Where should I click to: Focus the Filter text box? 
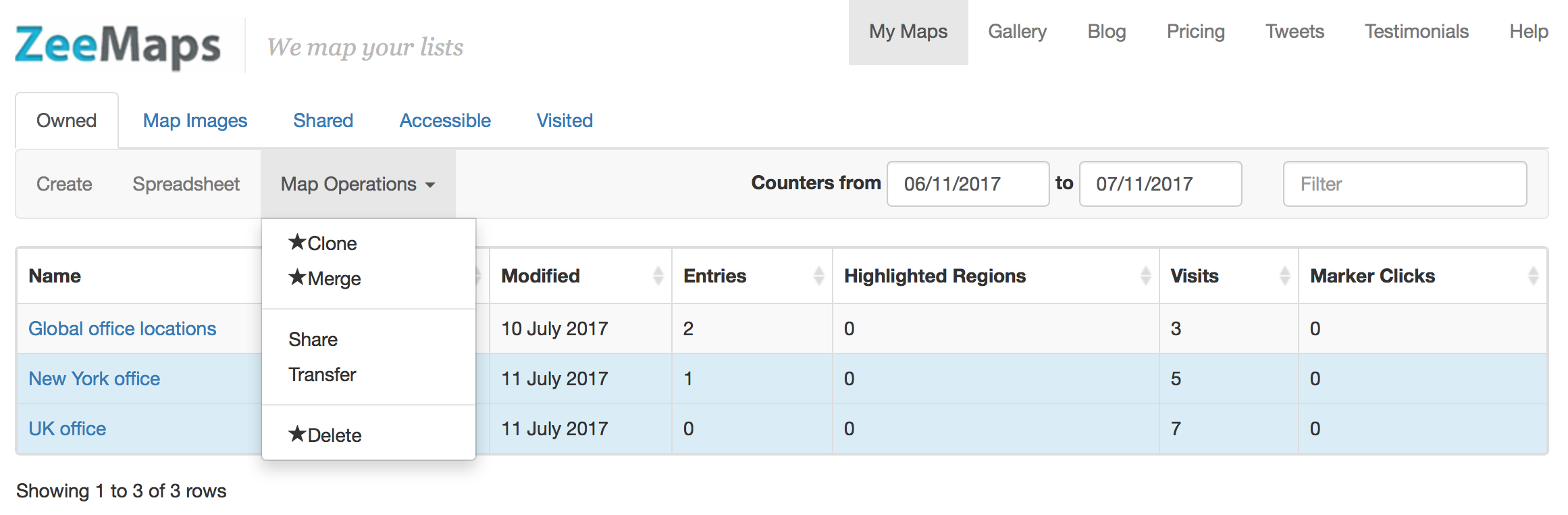[x=1405, y=184]
